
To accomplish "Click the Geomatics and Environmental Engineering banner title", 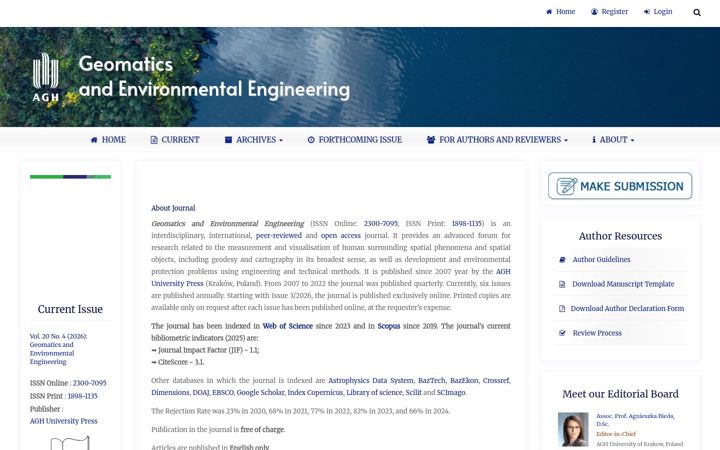I will click(214, 76).
